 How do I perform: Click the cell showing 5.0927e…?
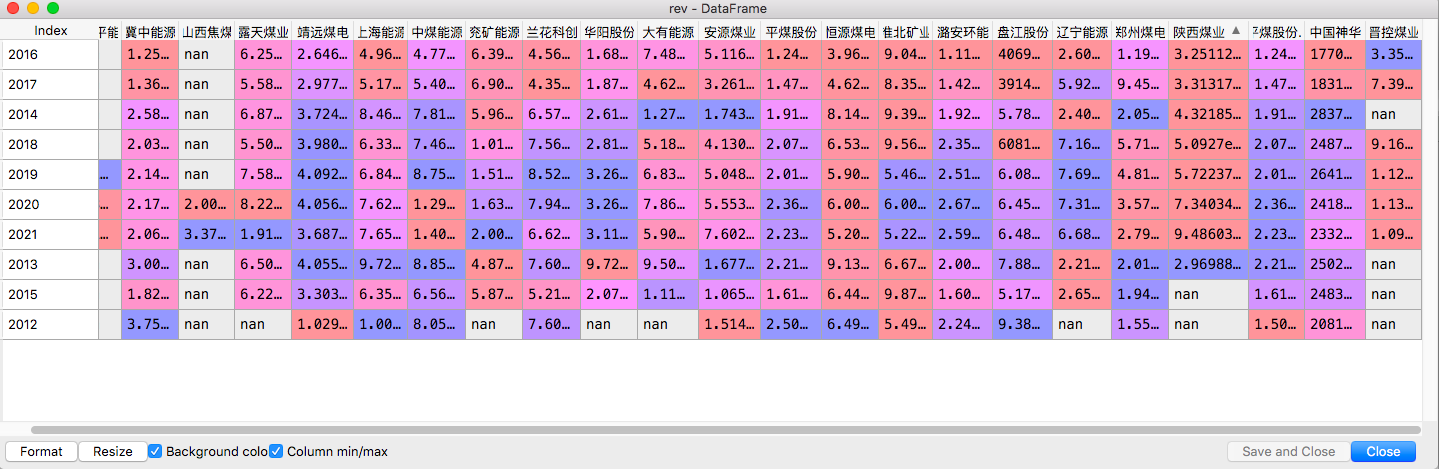[x=1208, y=144]
